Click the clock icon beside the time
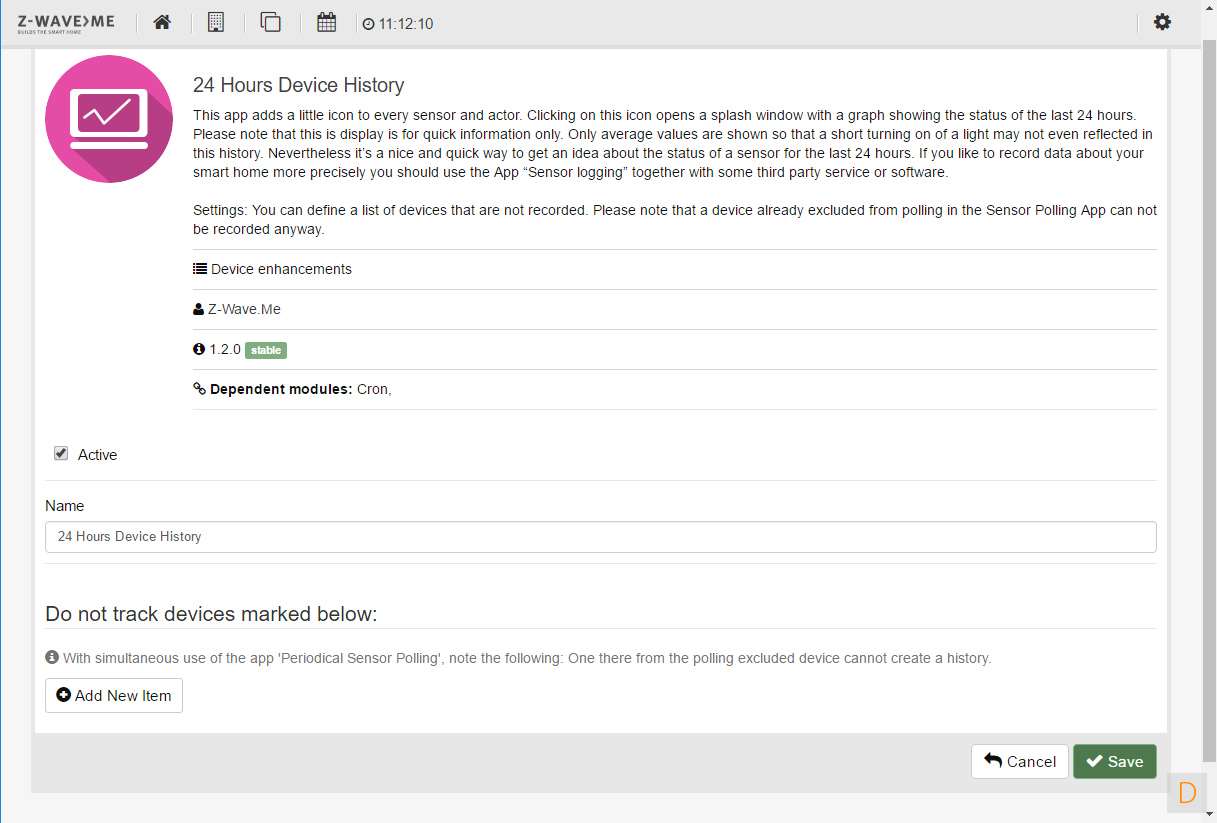This screenshot has height=823, width=1217. click(x=368, y=24)
